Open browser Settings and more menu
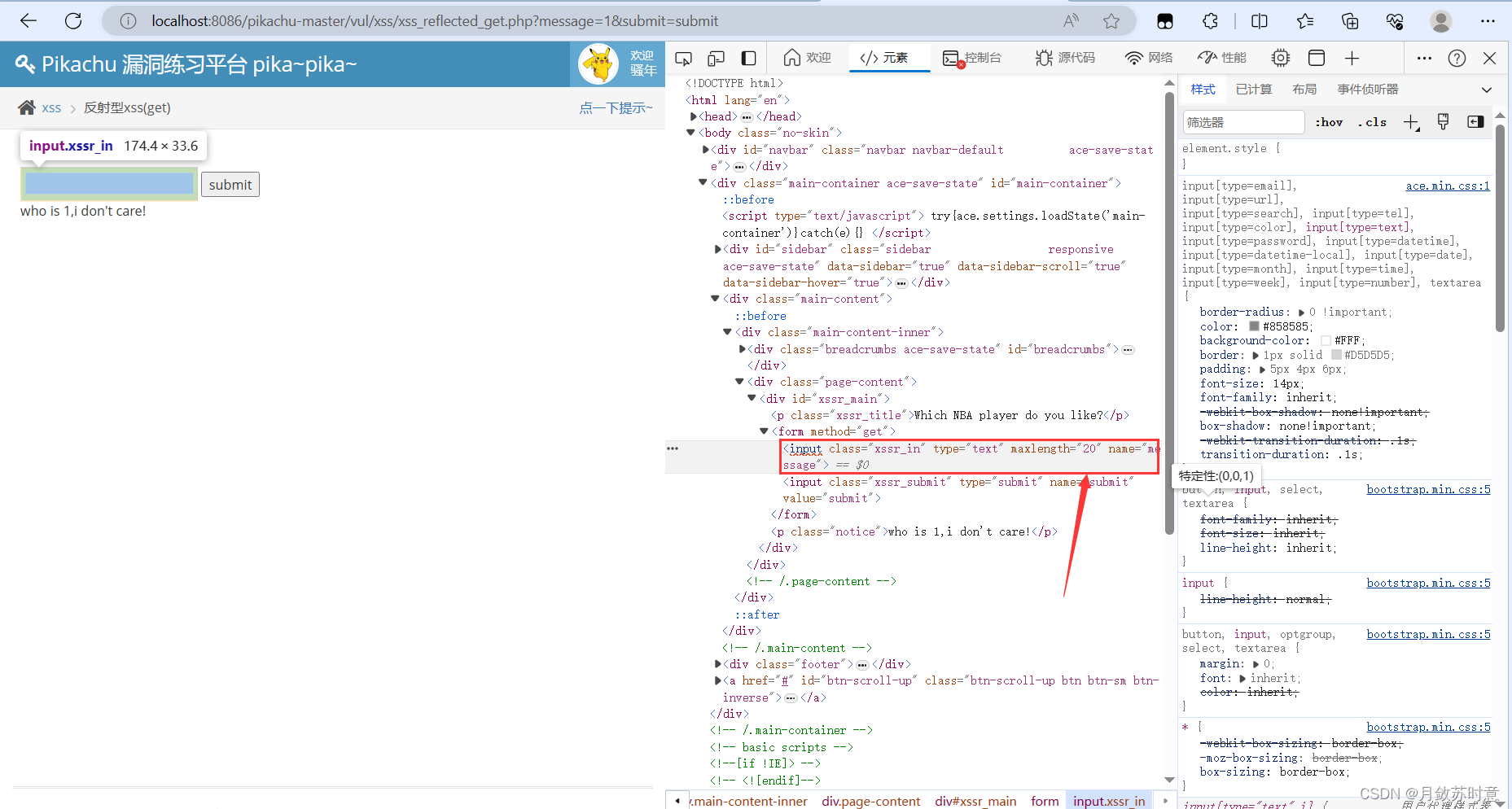The height and width of the screenshot is (809, 1512). pyautogui.click(x=1488, y=21)
